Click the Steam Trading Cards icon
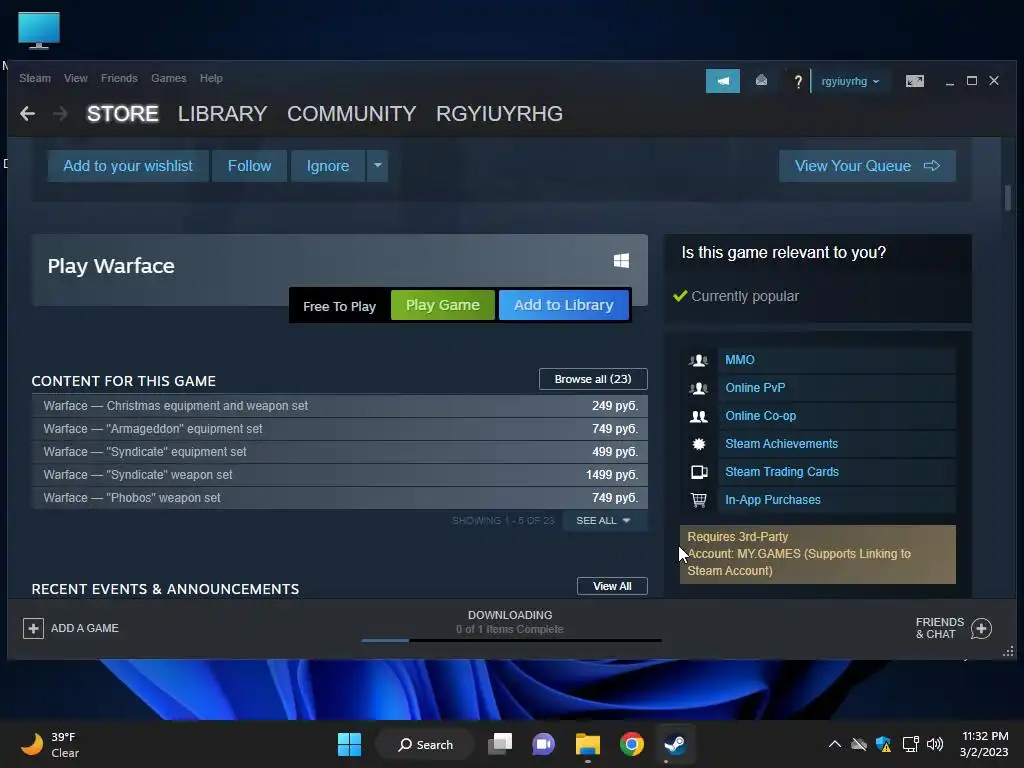 (699, 472)
